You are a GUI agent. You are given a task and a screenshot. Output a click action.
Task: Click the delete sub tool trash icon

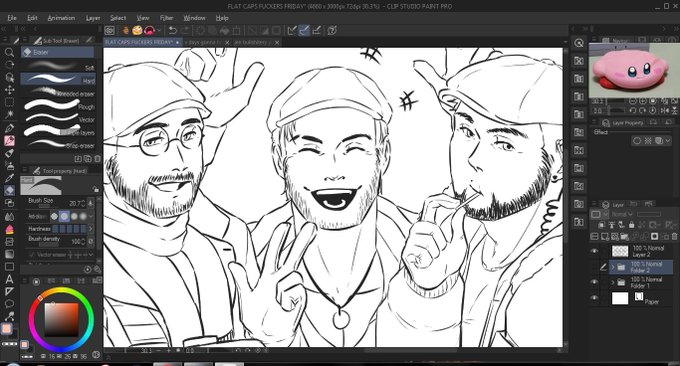click(97, 159)
